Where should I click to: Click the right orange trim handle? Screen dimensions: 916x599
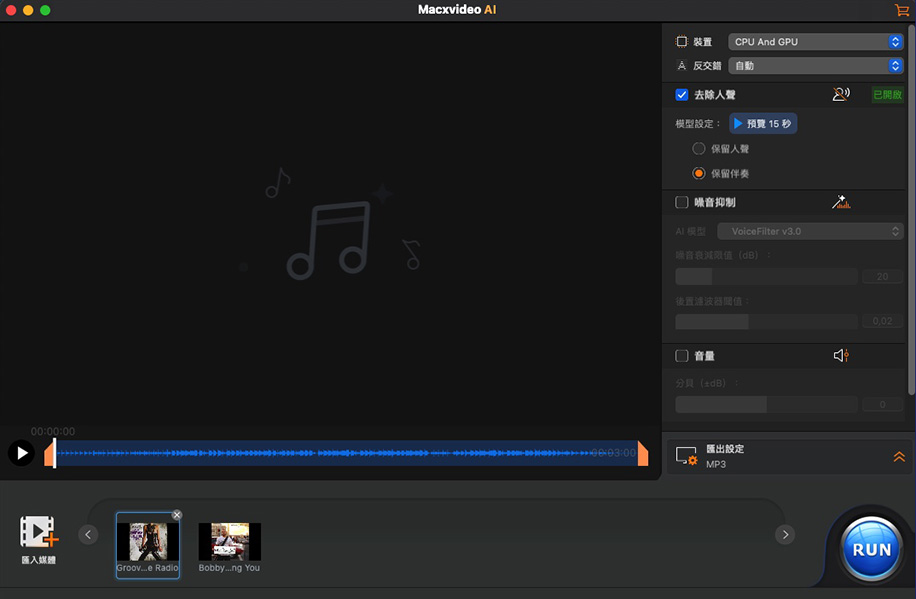(x=643, y=453)
